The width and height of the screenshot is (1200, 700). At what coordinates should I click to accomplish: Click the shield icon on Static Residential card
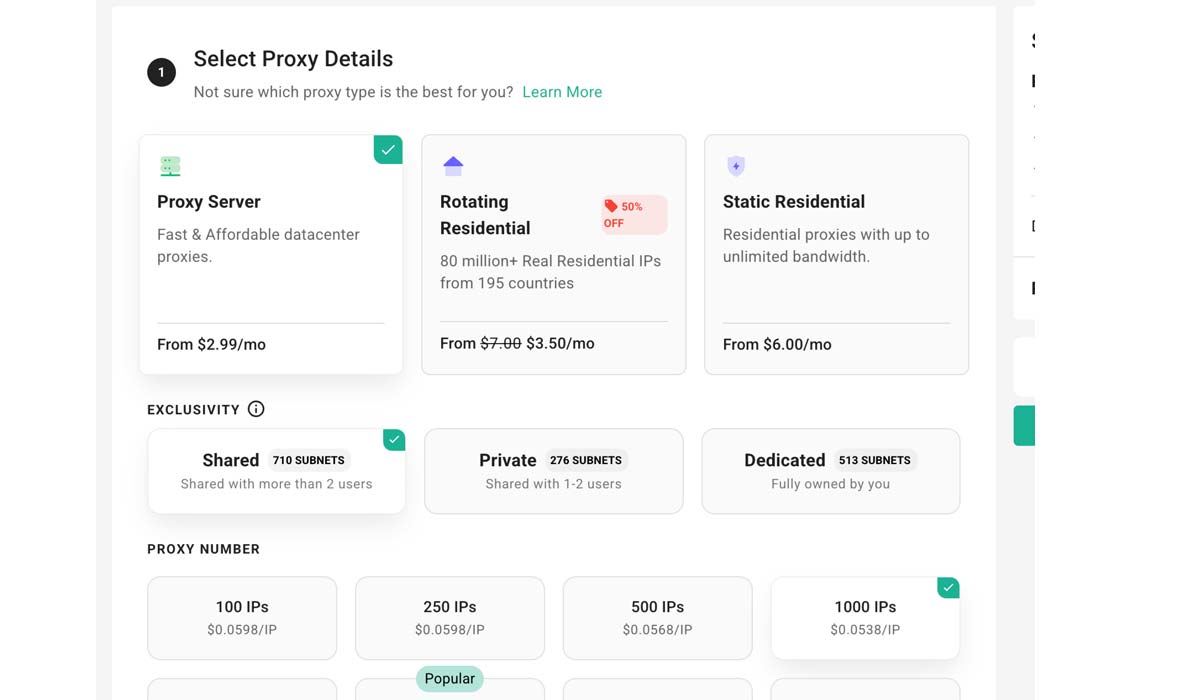736,166
